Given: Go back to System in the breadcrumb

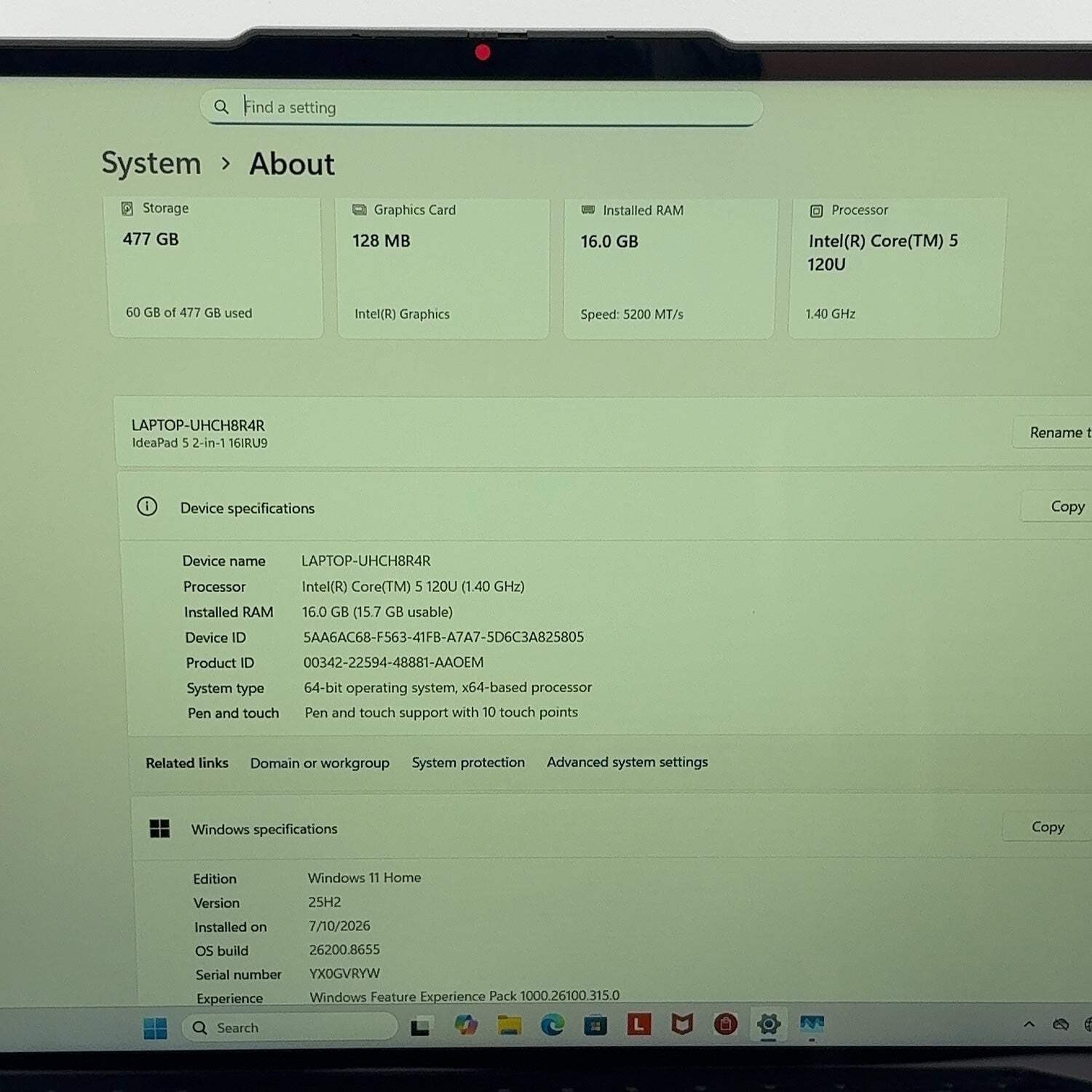Looking at the screenshot, I should tap(151, 163).
